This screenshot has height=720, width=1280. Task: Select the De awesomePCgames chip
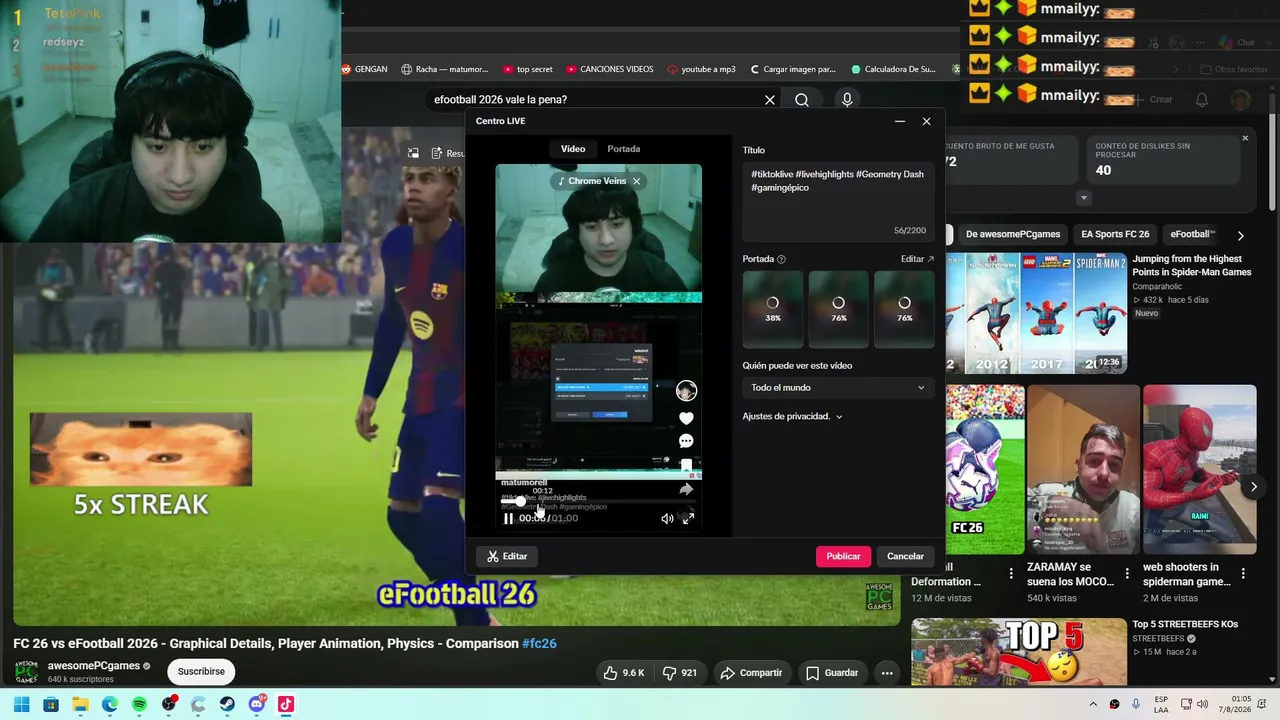coord(1013,235)
